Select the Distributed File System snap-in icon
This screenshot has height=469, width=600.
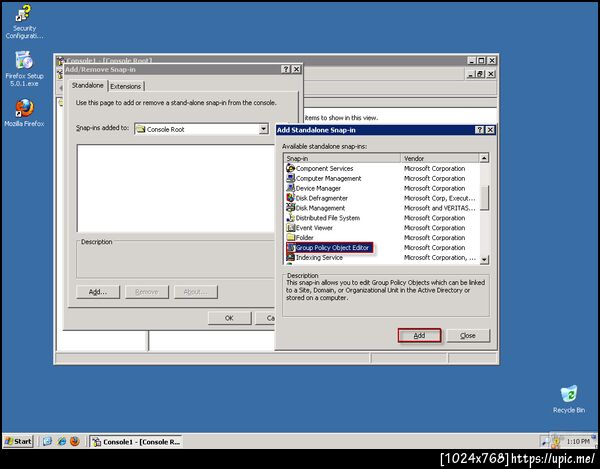290,218
